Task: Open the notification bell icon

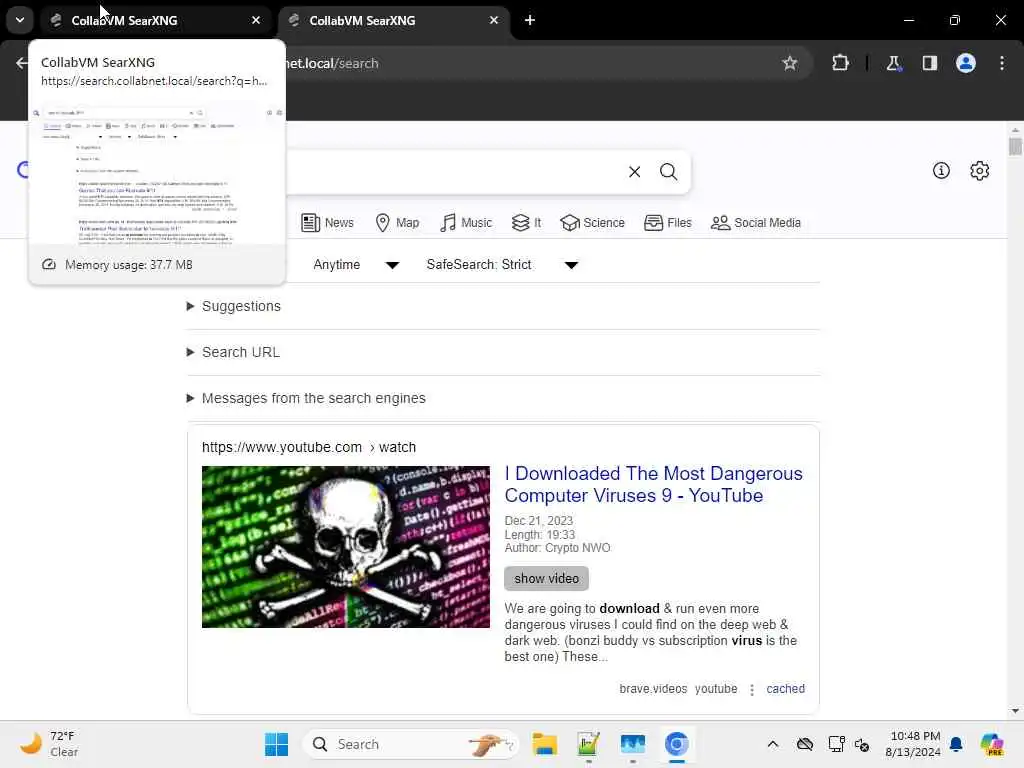Action: tap(956, 744)
